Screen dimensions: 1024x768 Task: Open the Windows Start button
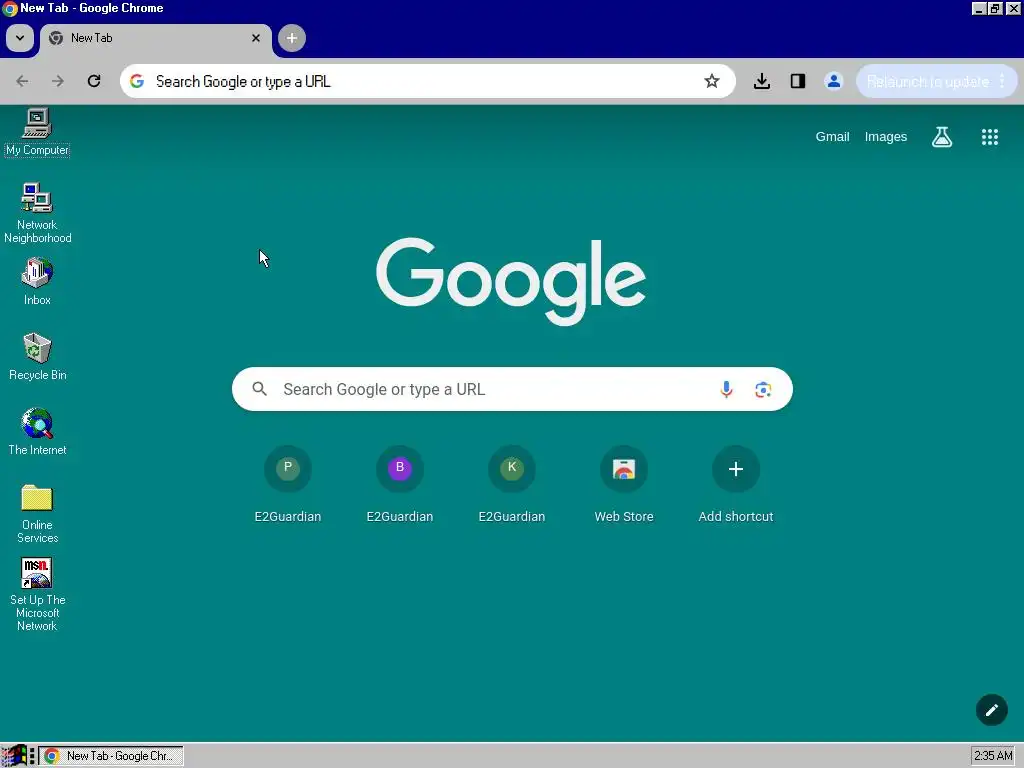[14, 756]
